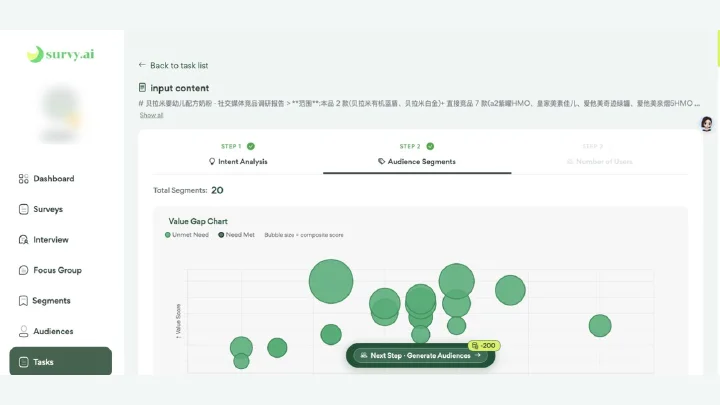Click the back arrow to task list
This screenshot has width=720, height=405.
coord(142,65)
